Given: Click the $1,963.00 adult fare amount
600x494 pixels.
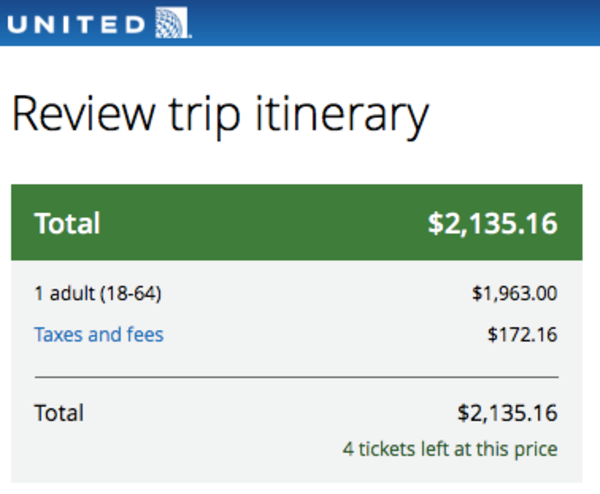Looking at the screenshot, I should click(514, 294).
